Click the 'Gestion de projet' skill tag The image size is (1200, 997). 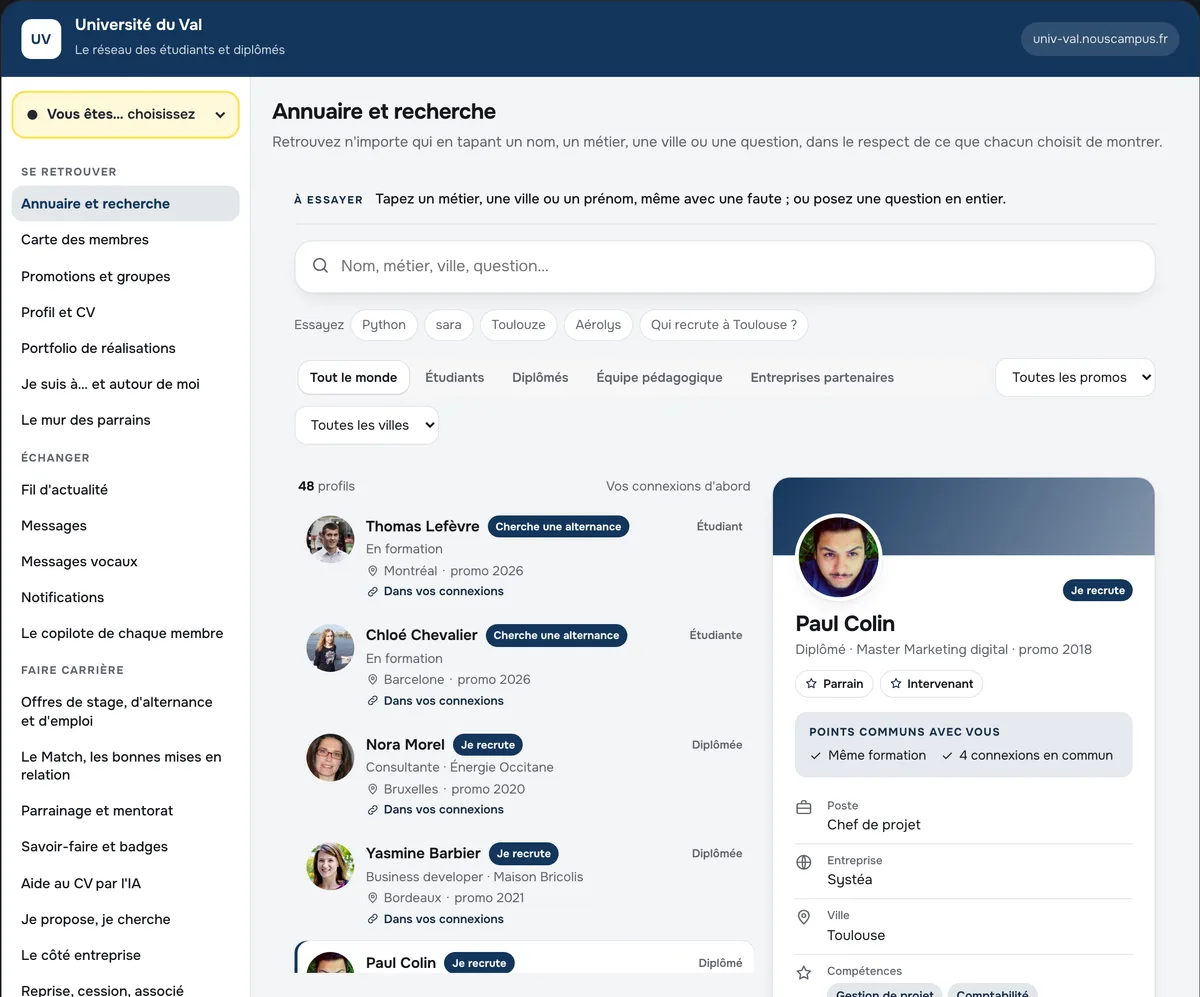[x=885, y=992]
